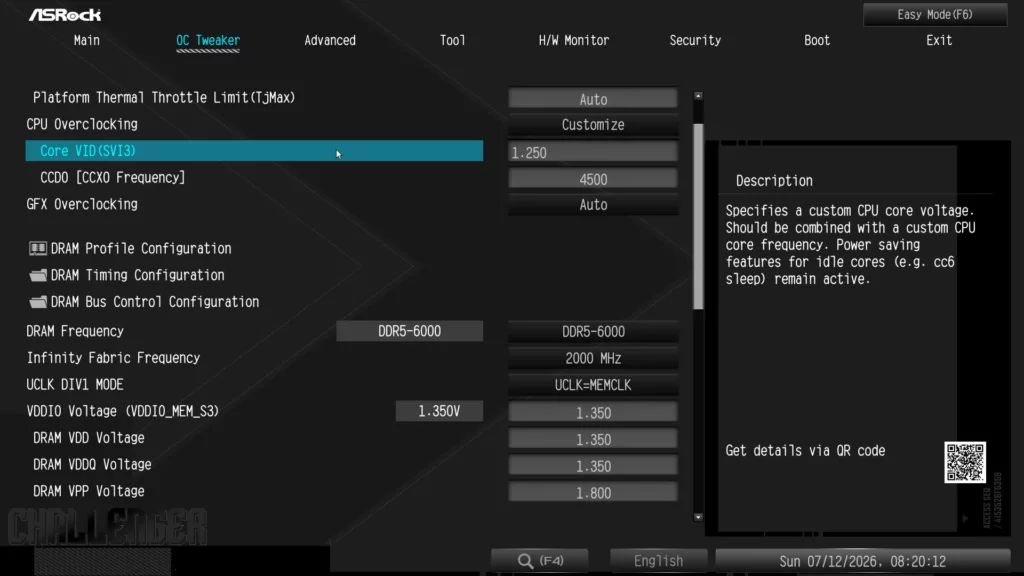Click the VDDIO Voltage 1.350 input field
The image size is (1024, 576).
coord(593,413)
